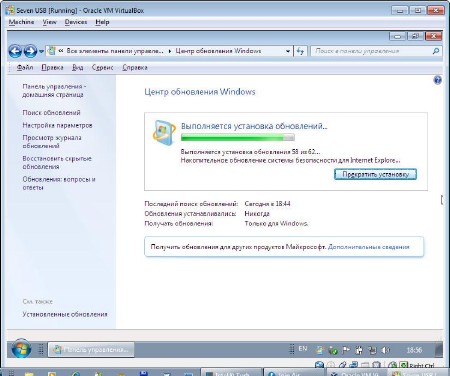Click the guest clock showing 18:56
Viewport: 450px width, 376px height.
tap(414, 350)
